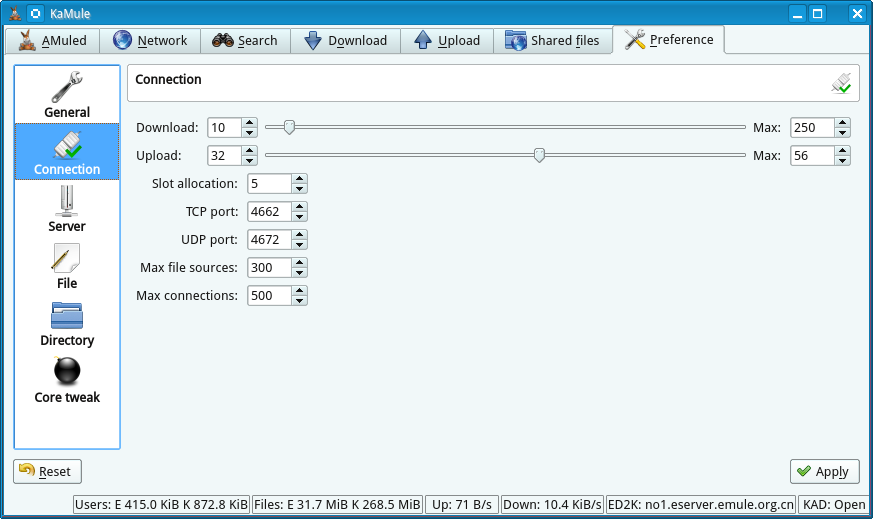This screenshot has width=873, height=519.
Task: Decrease the Max connections value
Action: click(300, 300)
